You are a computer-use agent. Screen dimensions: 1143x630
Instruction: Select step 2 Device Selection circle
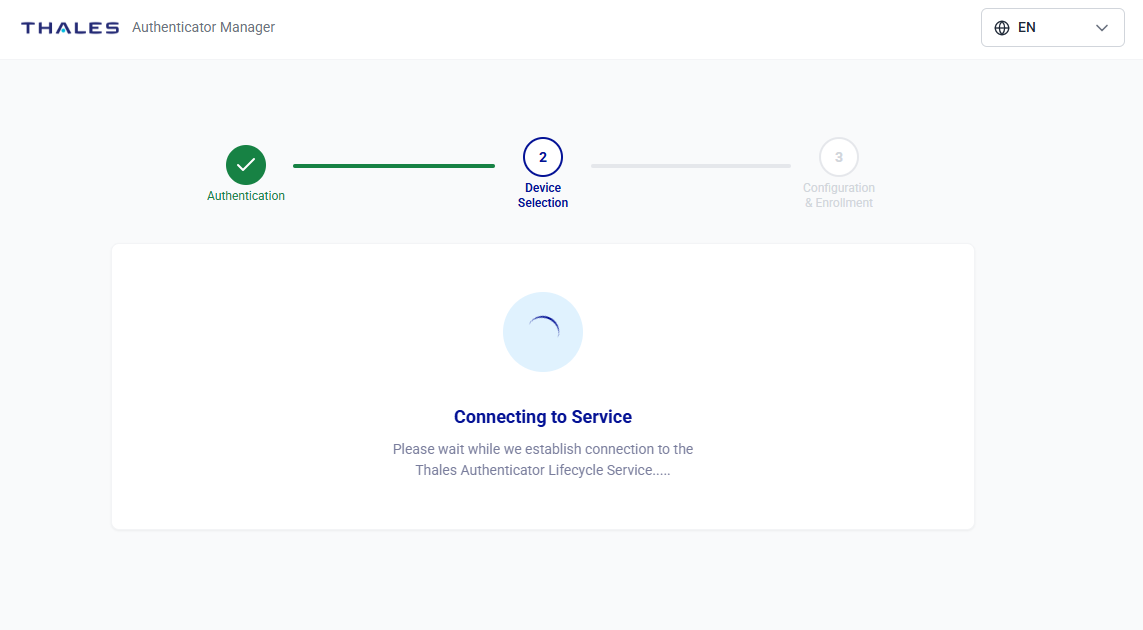543,157
